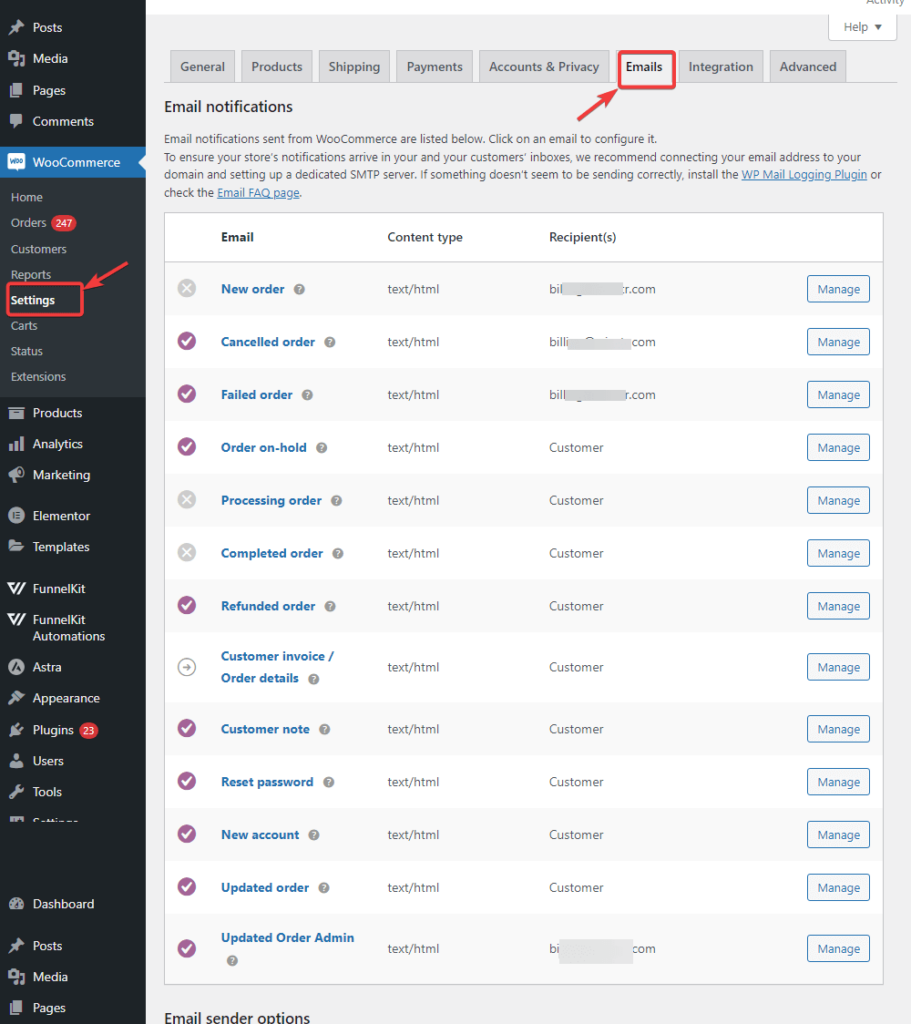This screenshot has height=1024, width=911.
Task: Click the Marketing megaphone icon
Action: tap(16, 475)
